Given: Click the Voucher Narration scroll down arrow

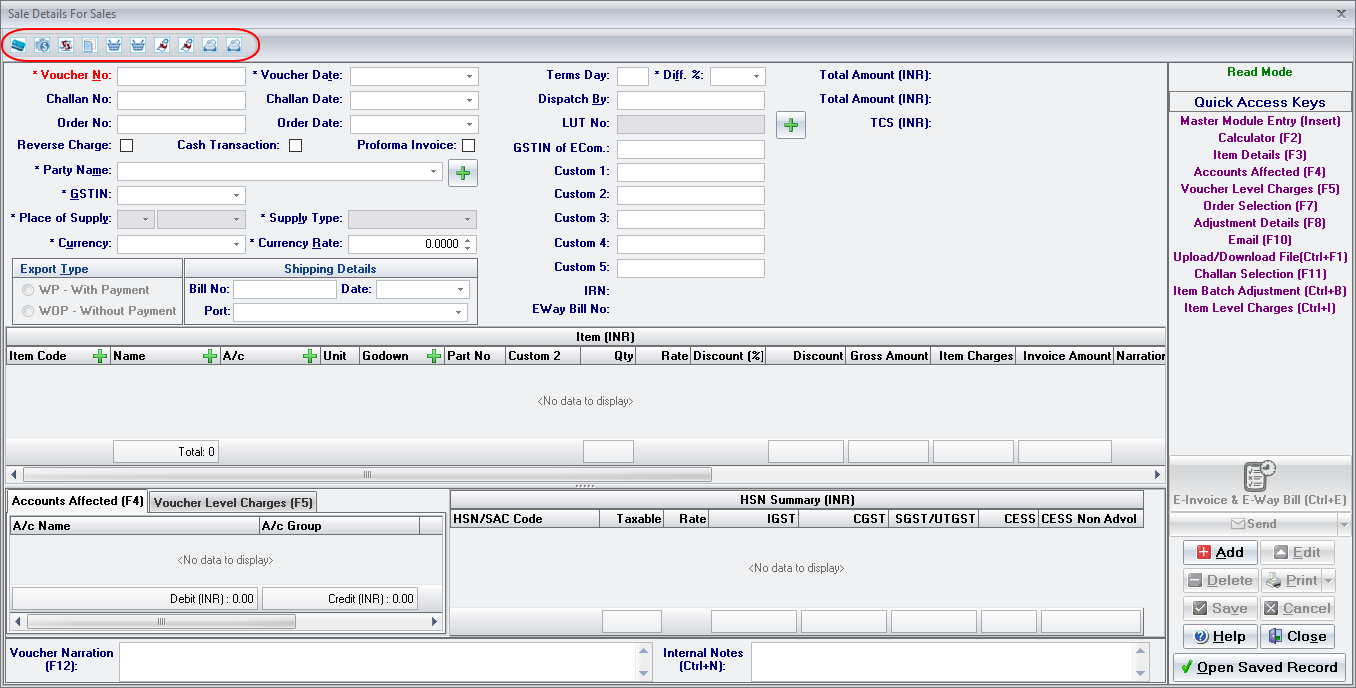Looking at the screenshot, I should click(643, 673).
